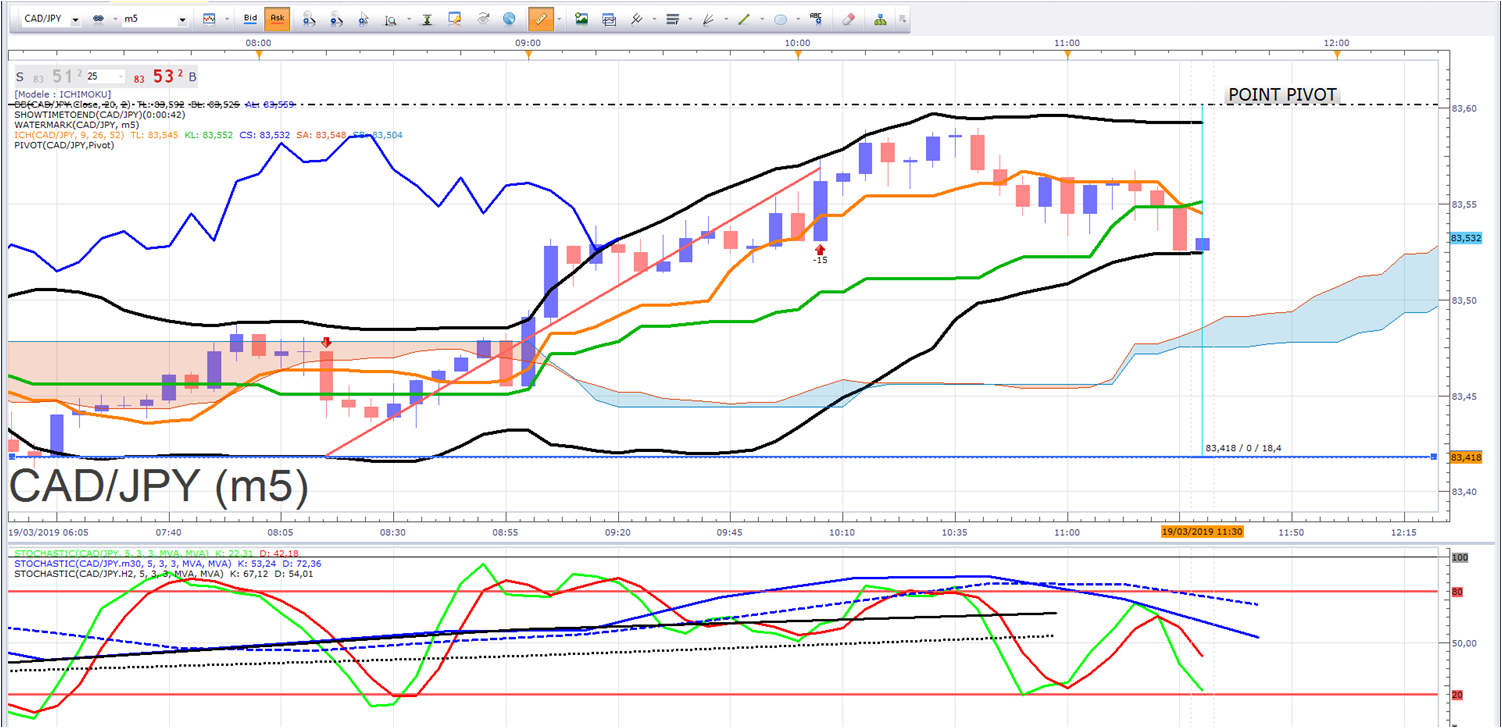The image size is (1502, 728).
Task: Toggle the Ask price button
Action: [x=277, y=19]
